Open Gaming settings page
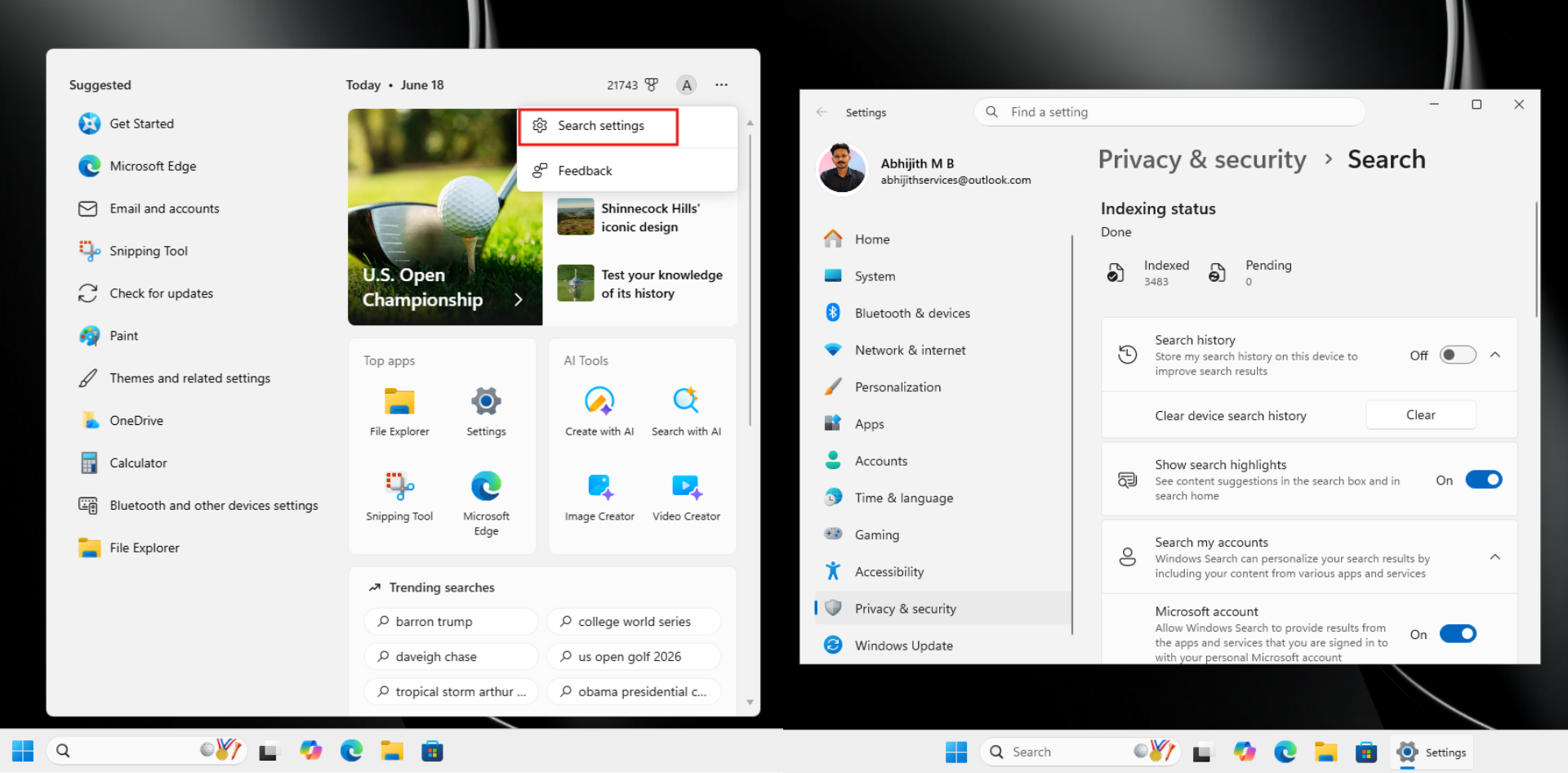This screenshot has height=773, width=1568. [943, 534]
